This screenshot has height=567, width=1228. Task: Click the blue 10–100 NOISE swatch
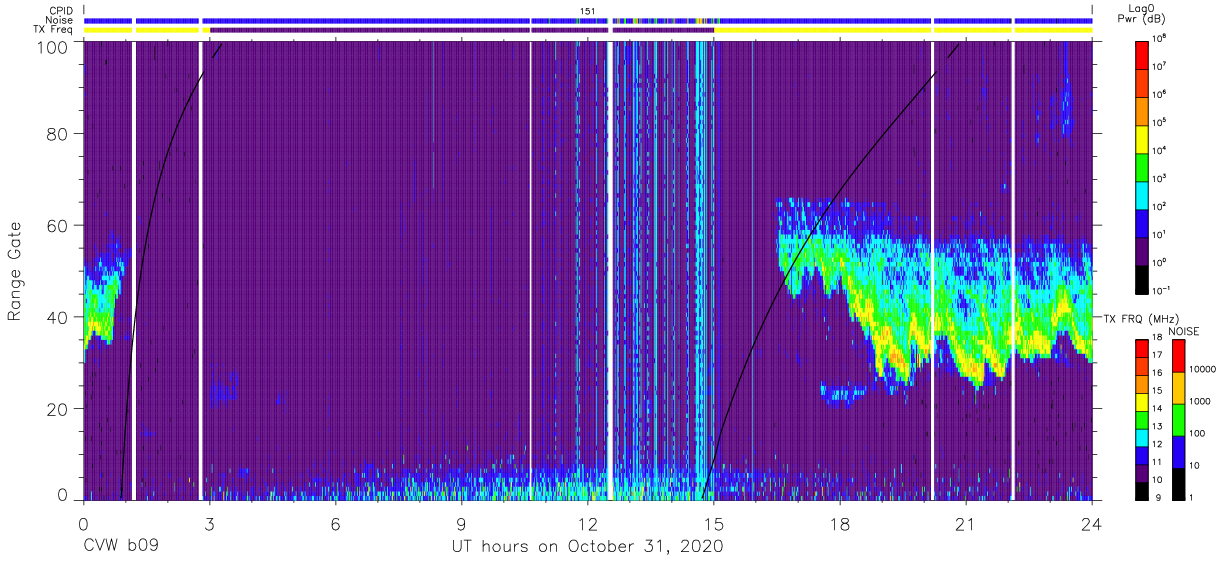[1178, 452]
